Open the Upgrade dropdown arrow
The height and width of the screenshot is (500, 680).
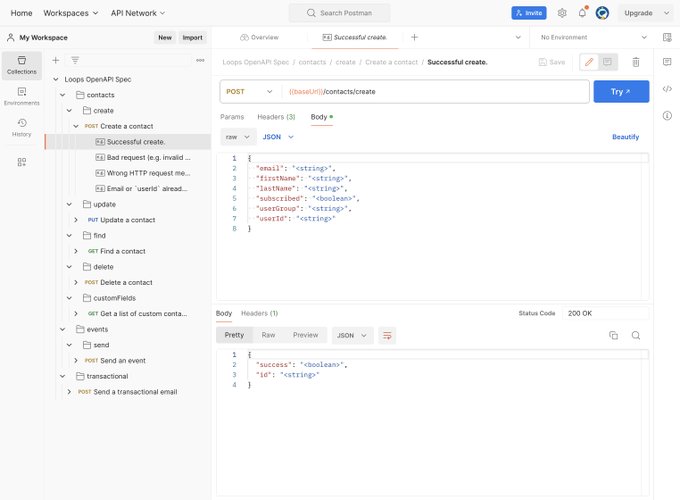(x=667, y=13)
